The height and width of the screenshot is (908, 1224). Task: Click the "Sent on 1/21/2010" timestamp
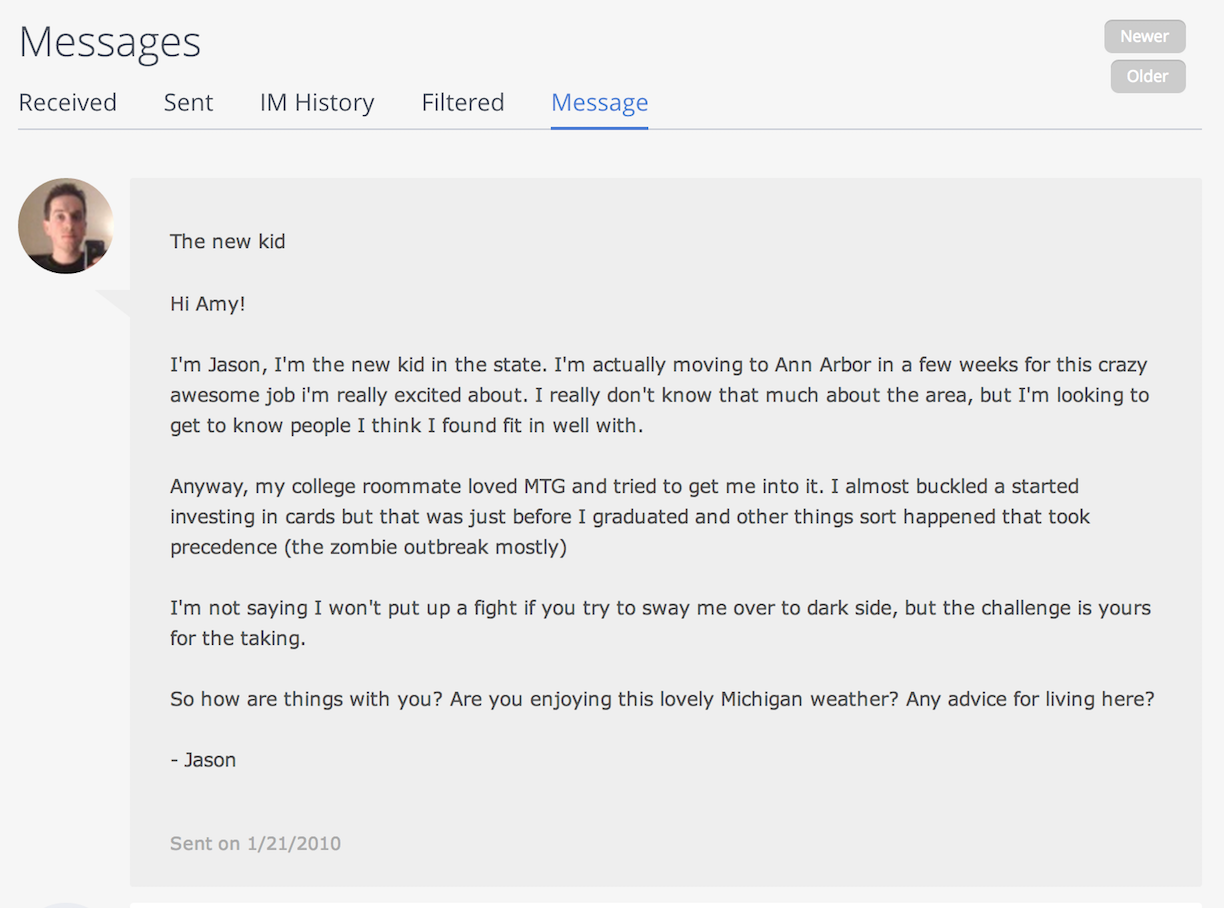point(255,844)
